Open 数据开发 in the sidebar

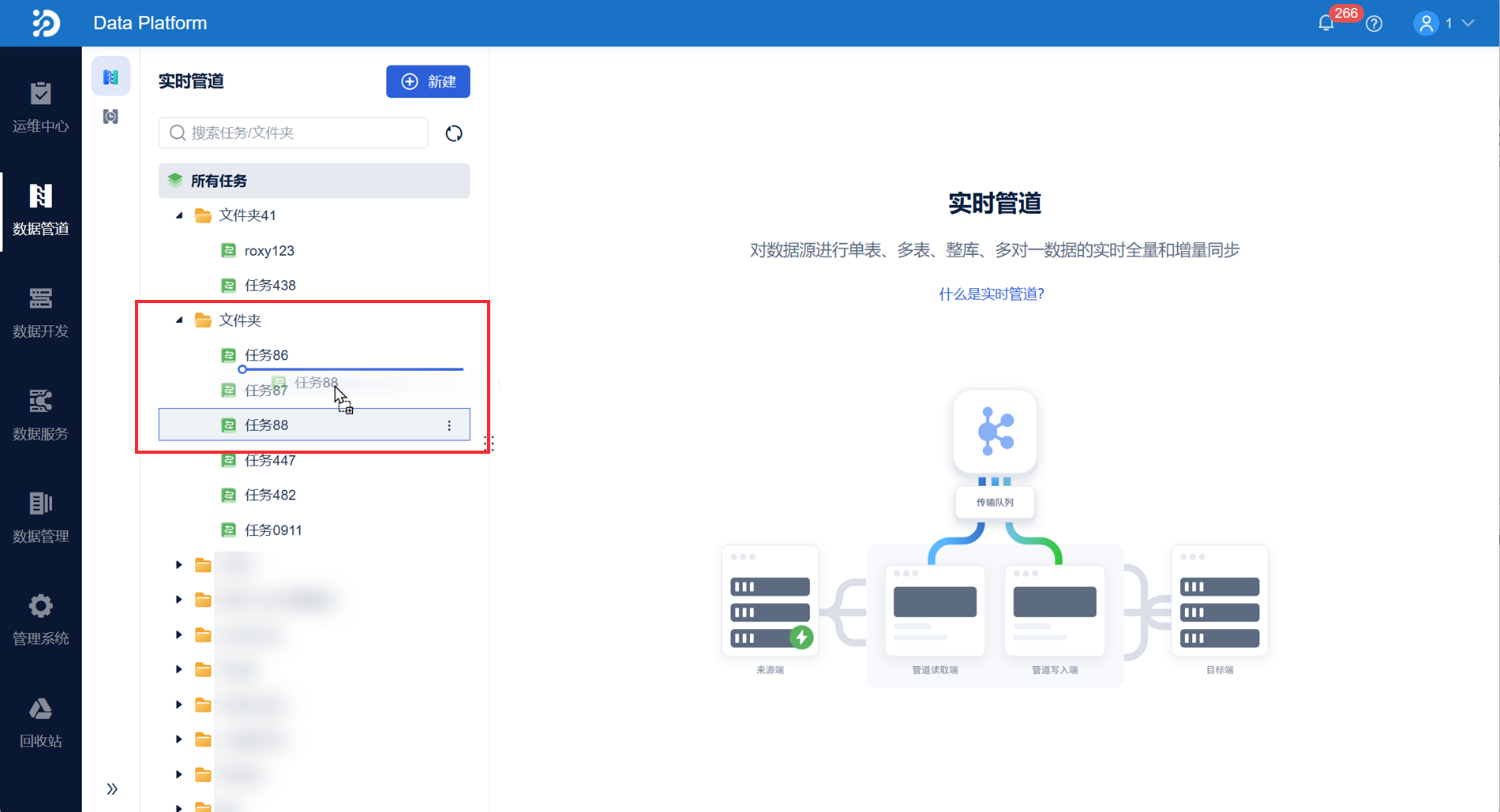coord(41,312)
